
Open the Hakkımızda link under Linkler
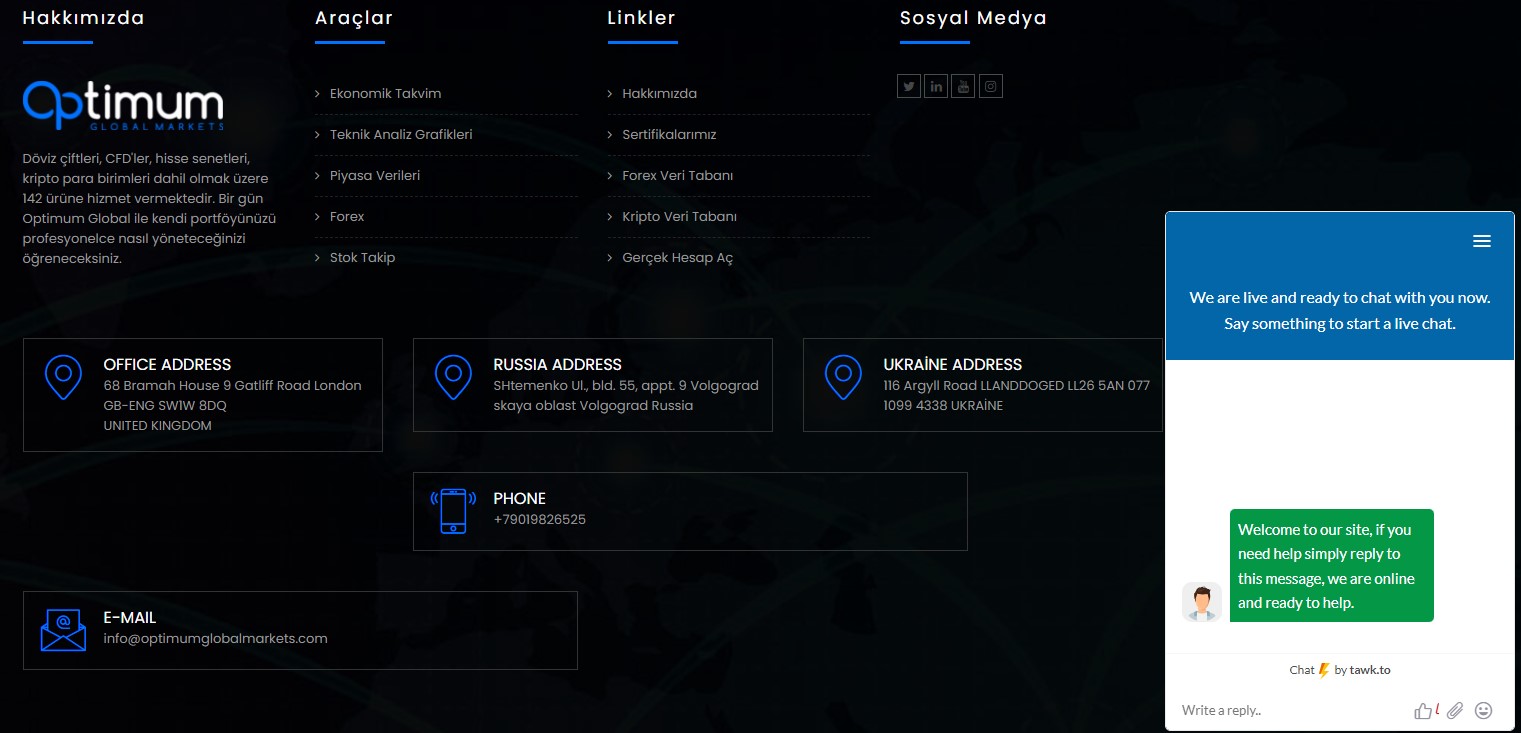pyautogui.click(x=659, y=94)
